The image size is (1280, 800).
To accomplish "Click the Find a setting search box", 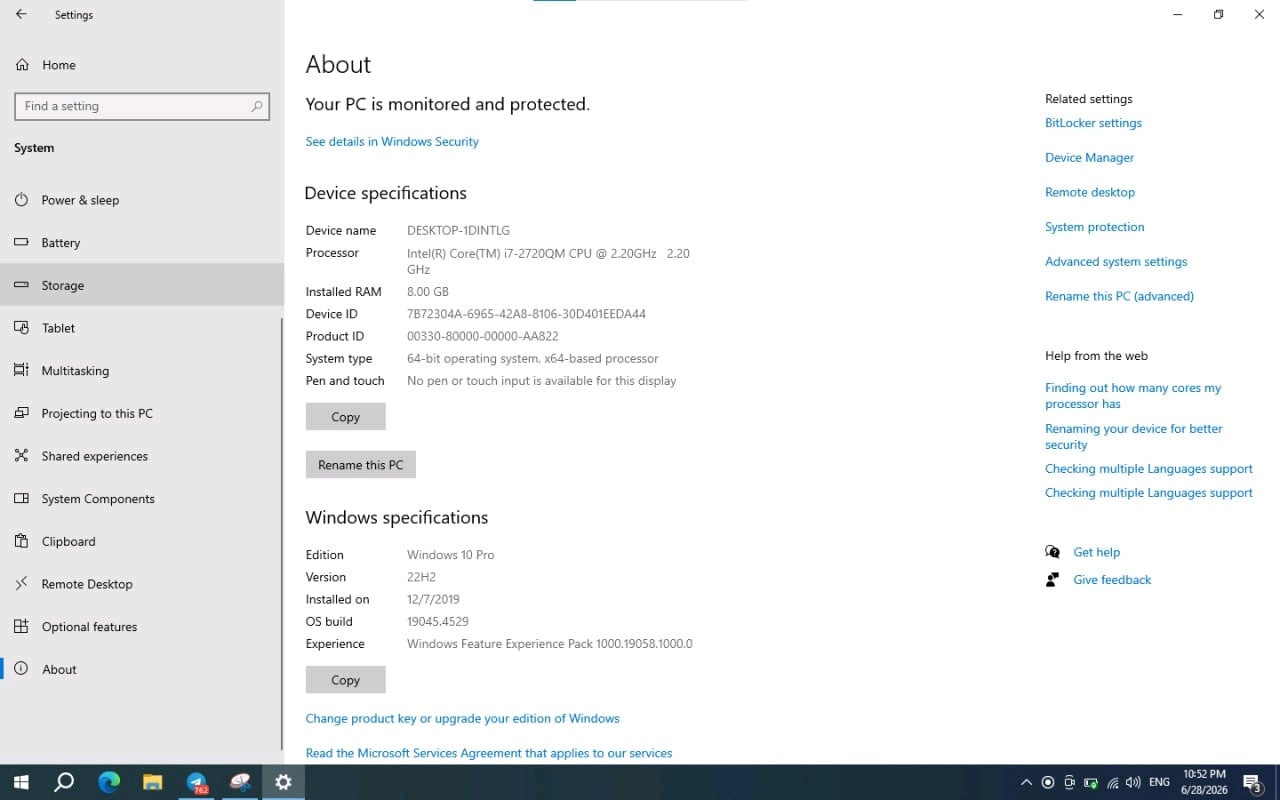I will coord(142,106).
